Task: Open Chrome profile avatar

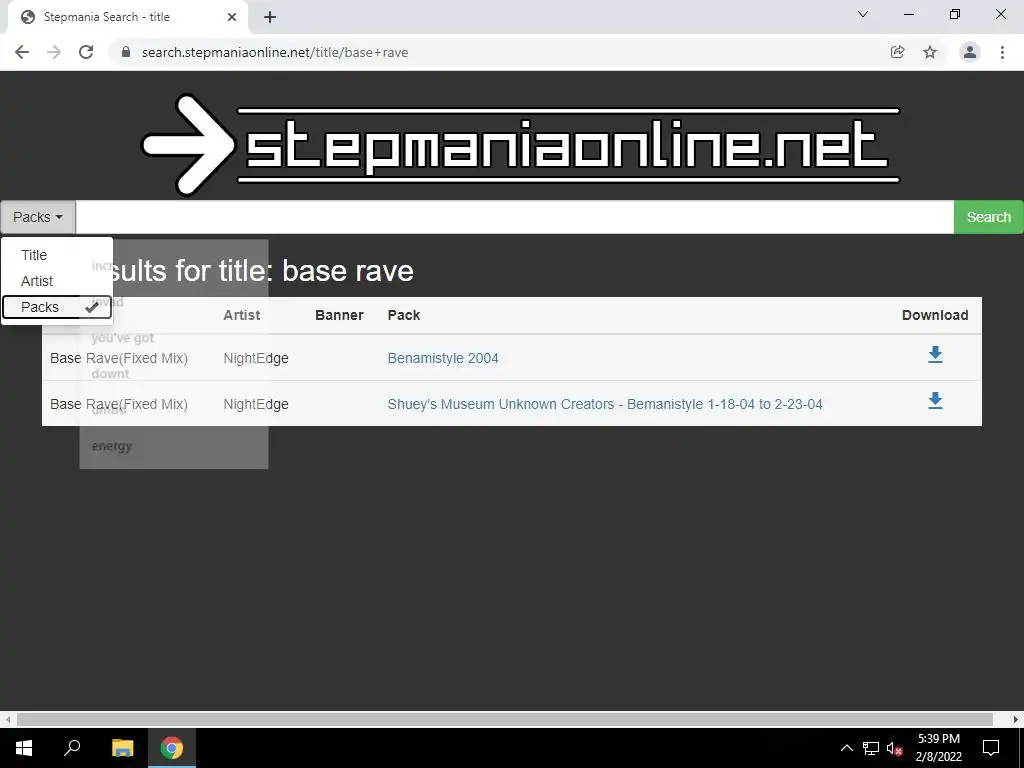Action: (970, 52)
